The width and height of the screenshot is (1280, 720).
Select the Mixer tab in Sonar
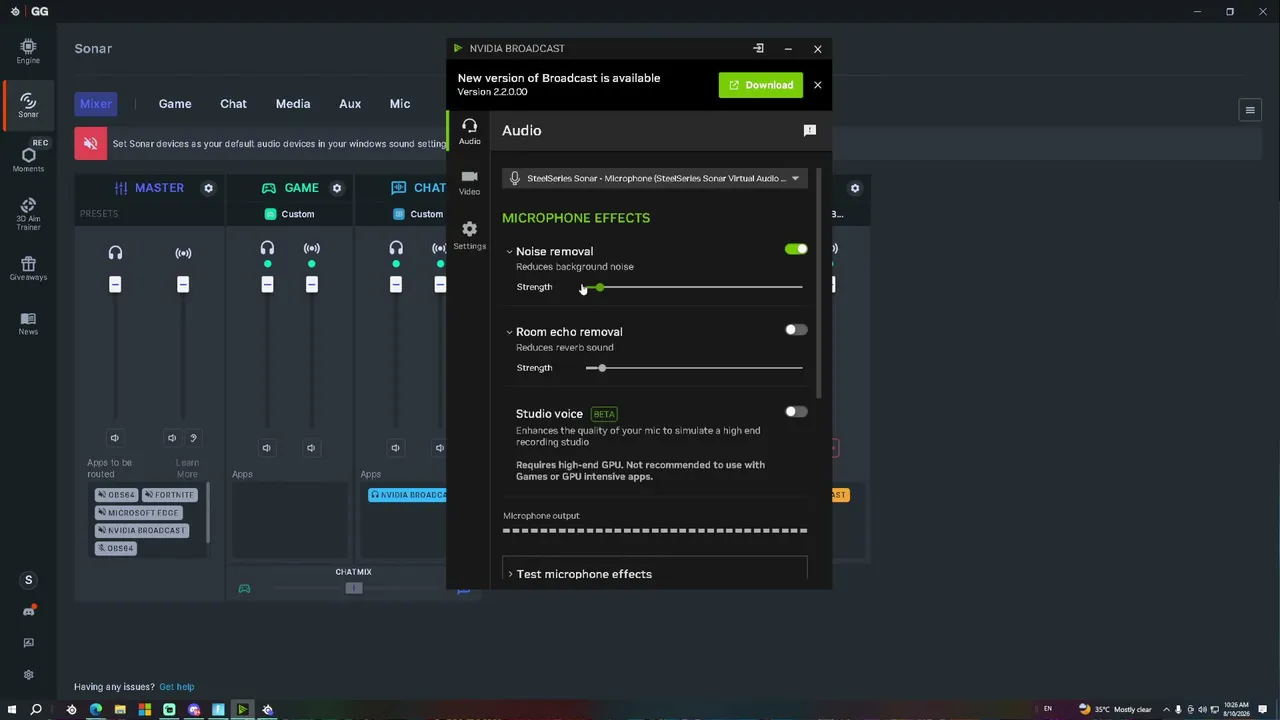coord(96,104)
